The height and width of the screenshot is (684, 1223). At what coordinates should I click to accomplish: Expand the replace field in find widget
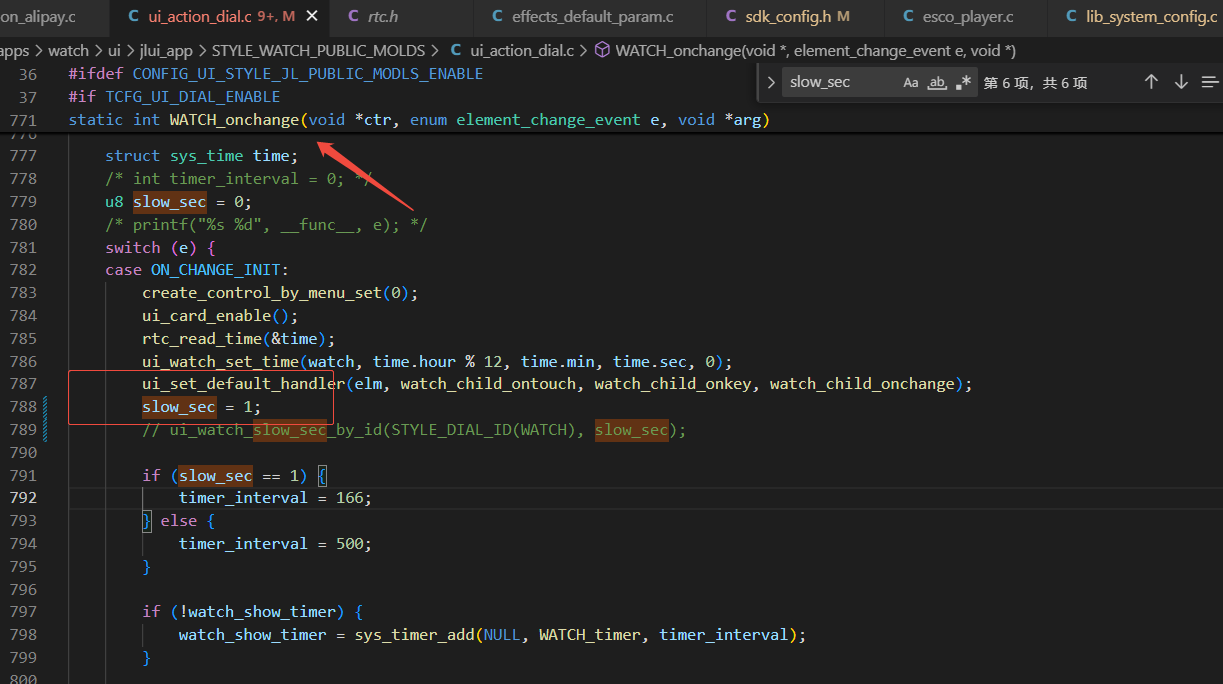pyautogui.click(x=771, y=82)
